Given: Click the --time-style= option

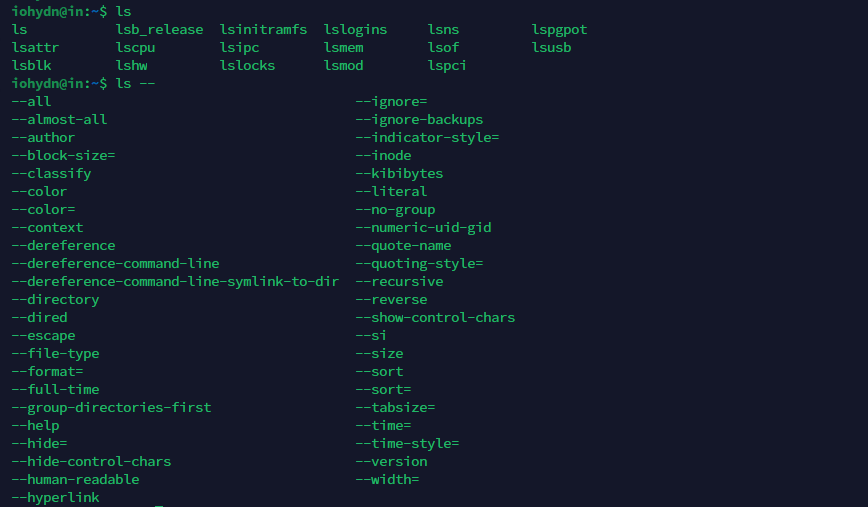Looking at the screenshot, I should (x=407, y=444).
